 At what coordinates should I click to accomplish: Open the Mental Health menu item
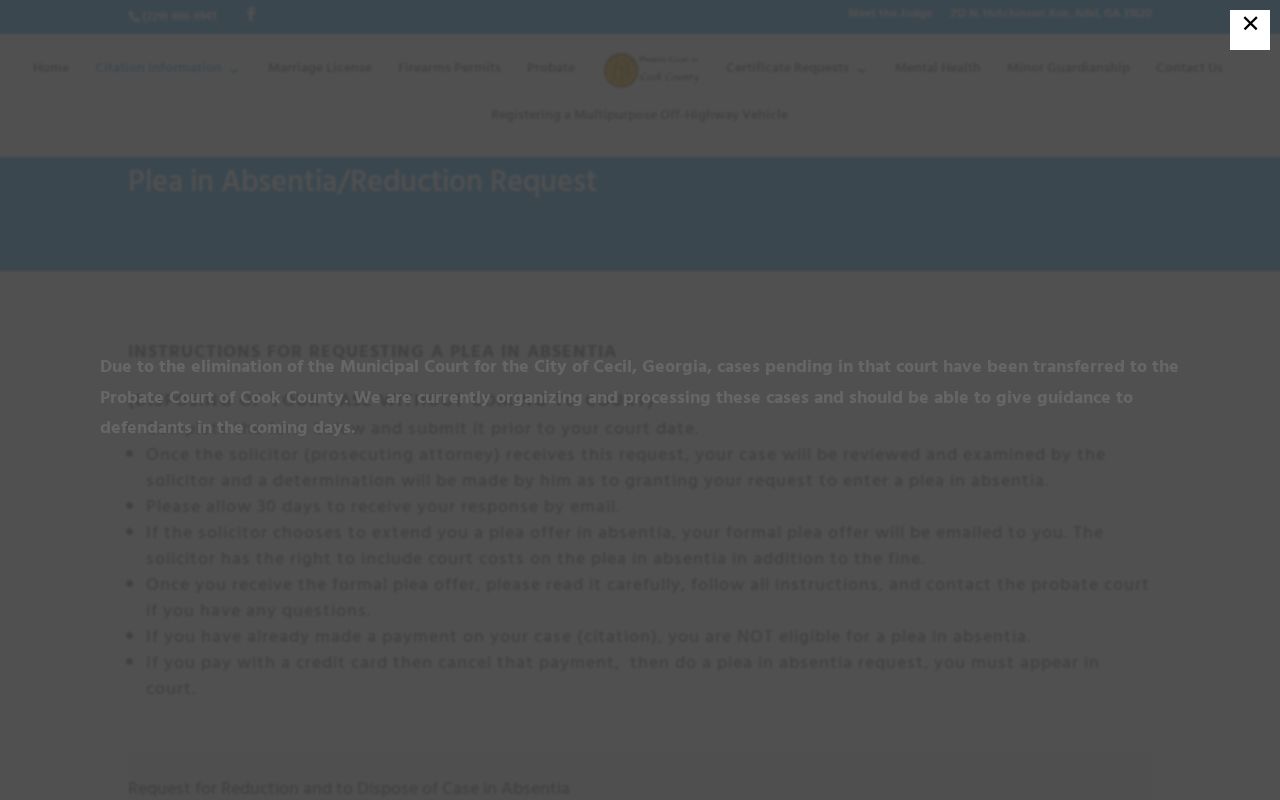(x=937, y=68)
